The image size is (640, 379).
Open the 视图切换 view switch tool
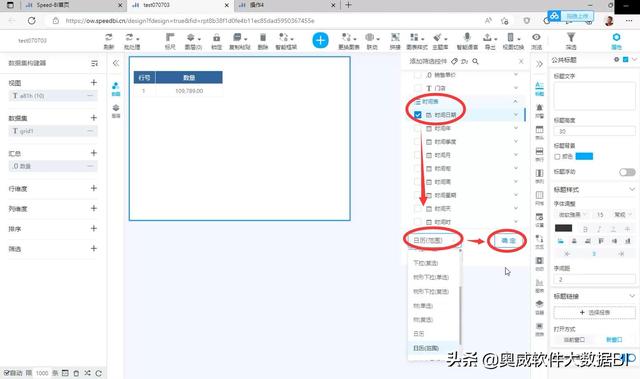513,41
